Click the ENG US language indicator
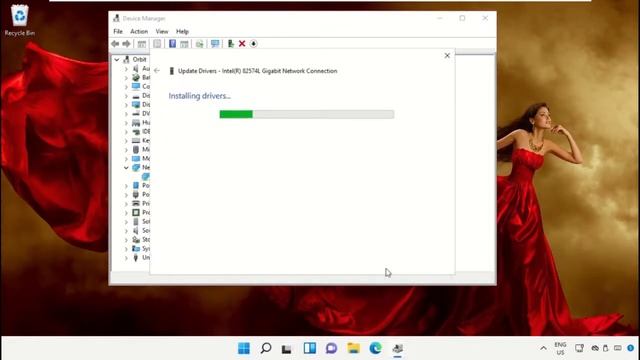This screenshot has width=640, height=360. tap(560, 348)
